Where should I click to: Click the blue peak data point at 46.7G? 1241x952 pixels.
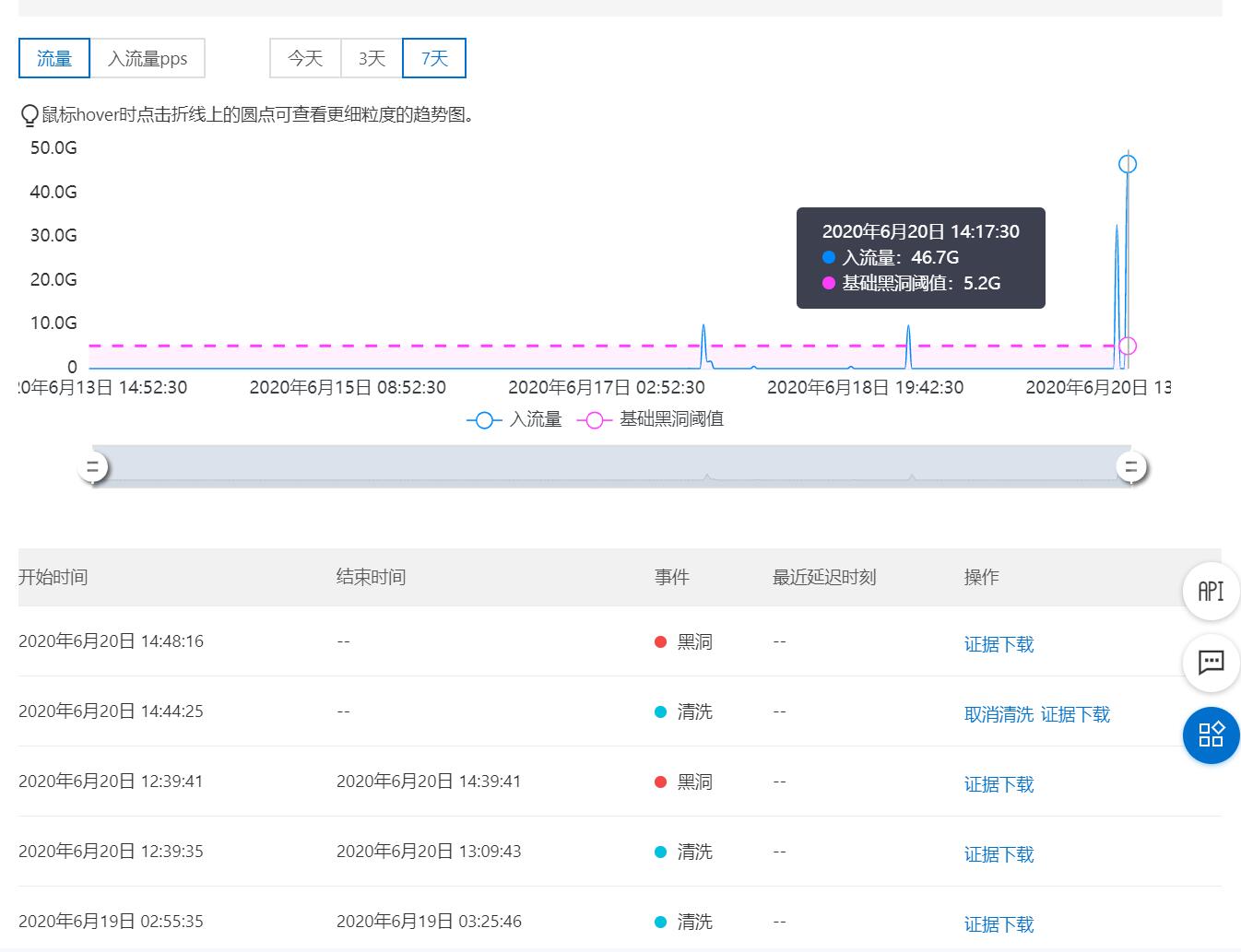point(1128,164)
